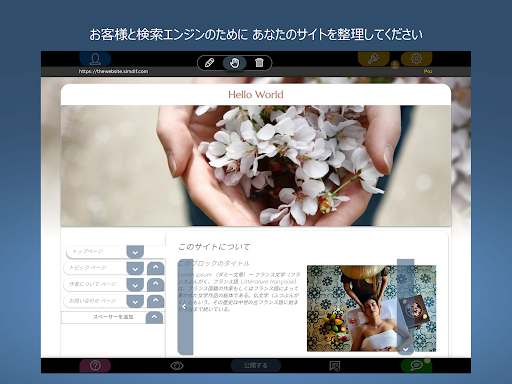The height and width of the screenshot is (384, 512).
Task: Move 作者について ページ tab up
Action: click(x=155, y=284)
